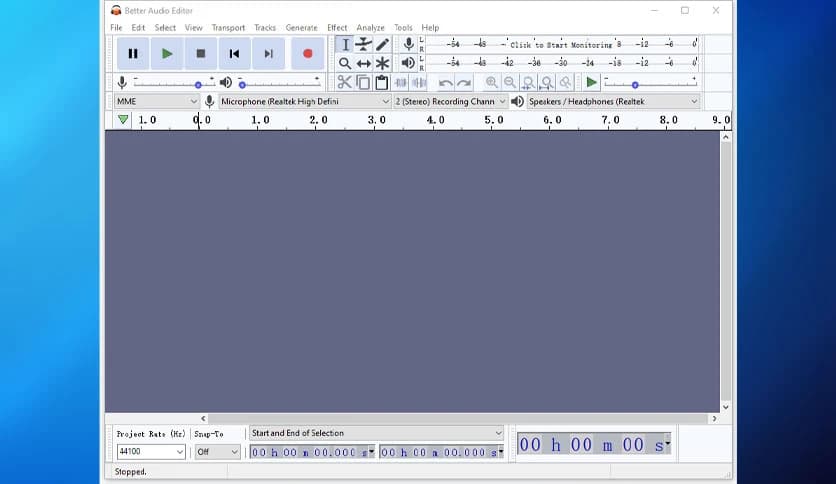Click the horizontal scrollbar right arrow
The width and height of the screenshot is (836, 484).
714,418
